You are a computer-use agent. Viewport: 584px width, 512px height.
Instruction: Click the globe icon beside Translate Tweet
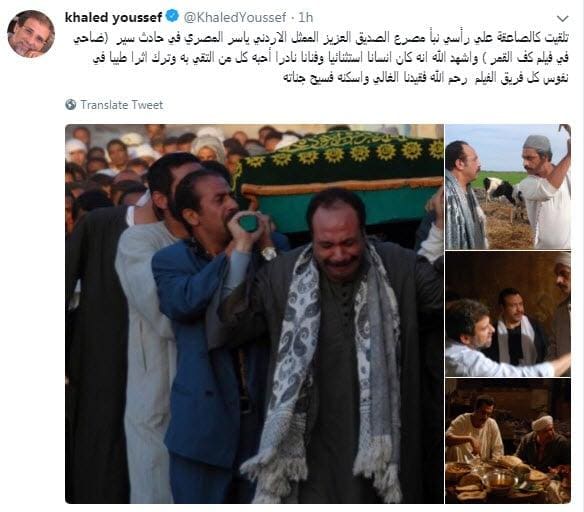[70, 105]
